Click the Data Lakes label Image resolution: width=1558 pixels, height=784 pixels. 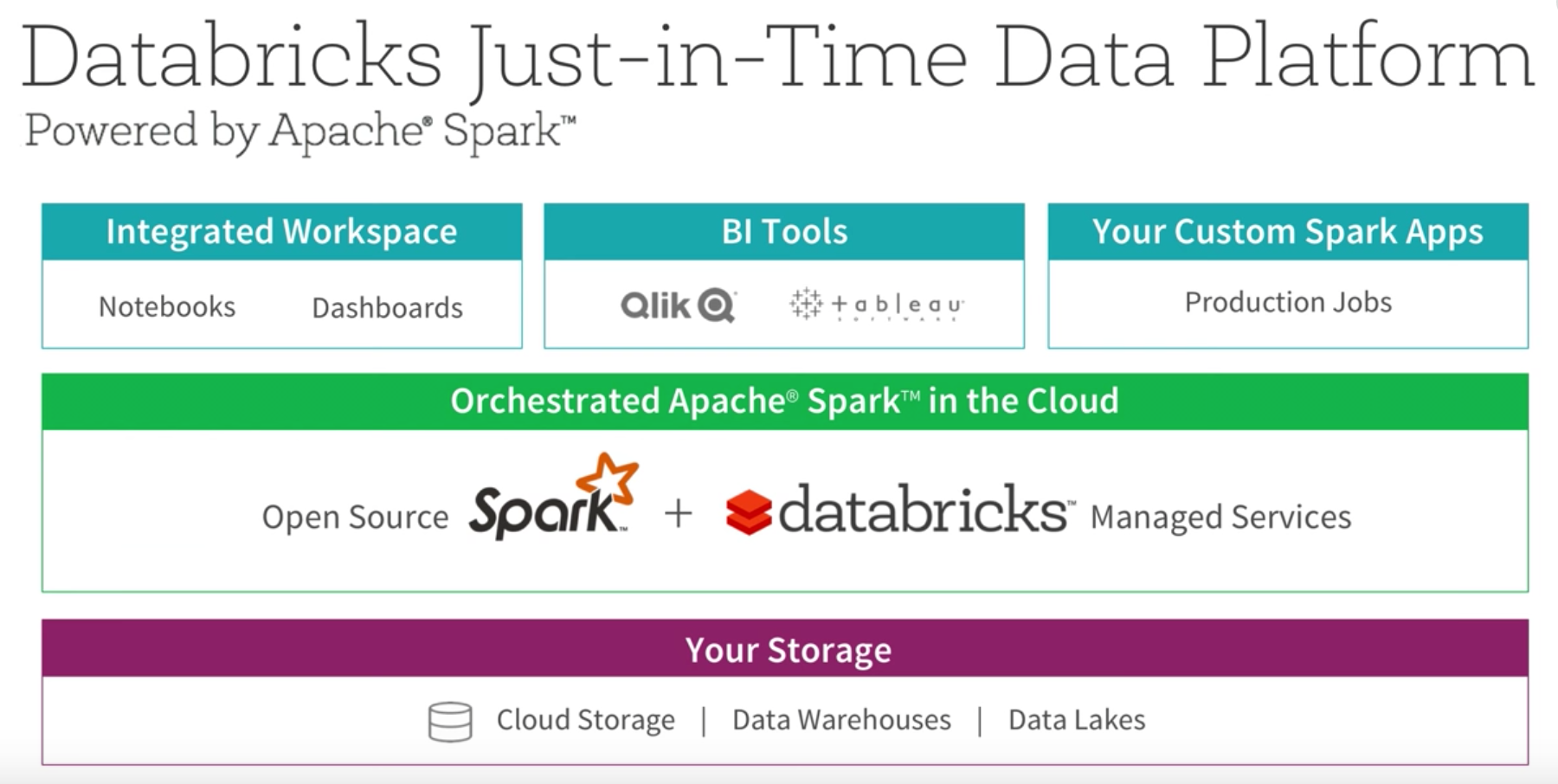1077,720
